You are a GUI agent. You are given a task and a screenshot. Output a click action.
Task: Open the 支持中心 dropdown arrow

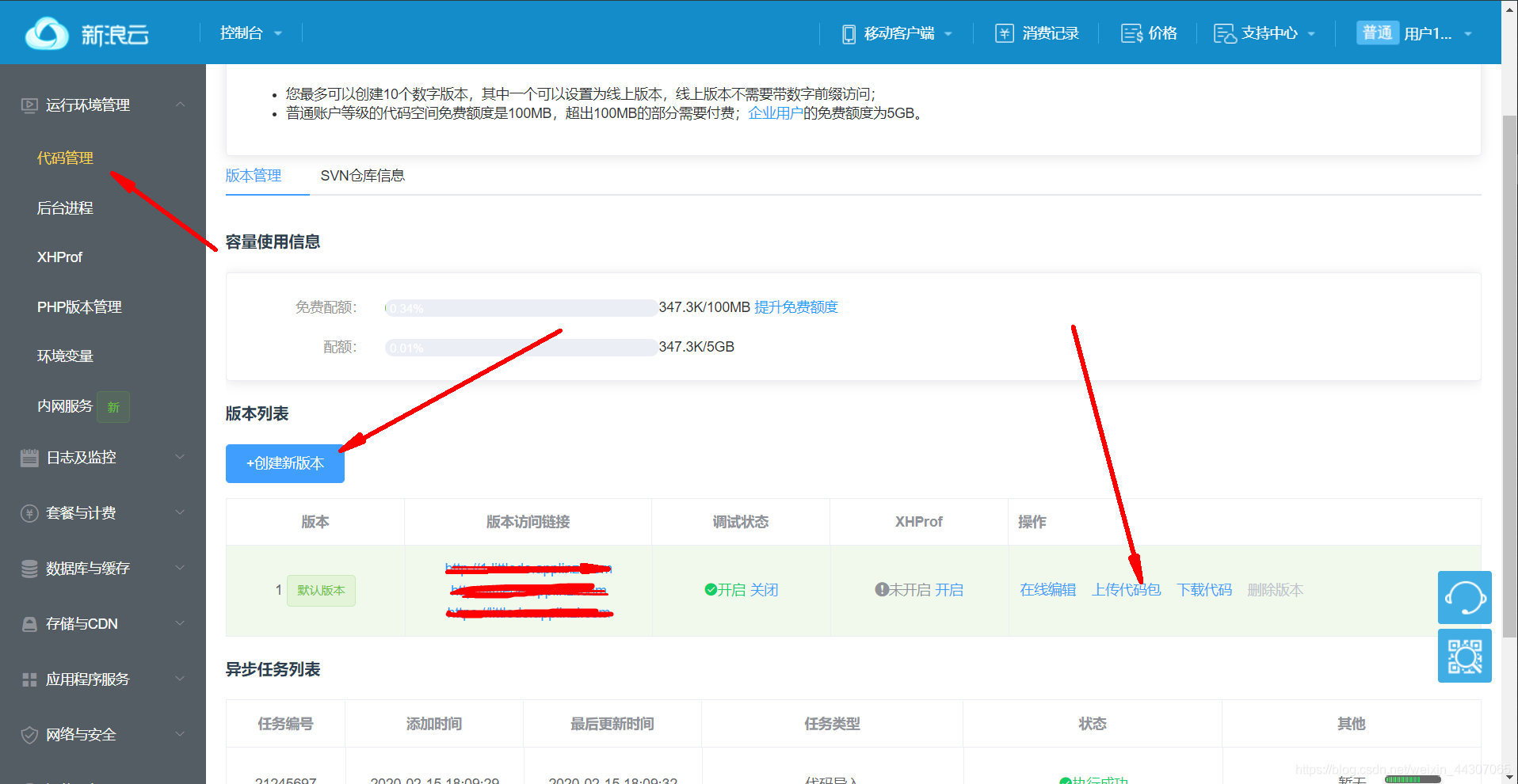[x=1311, y=34]
